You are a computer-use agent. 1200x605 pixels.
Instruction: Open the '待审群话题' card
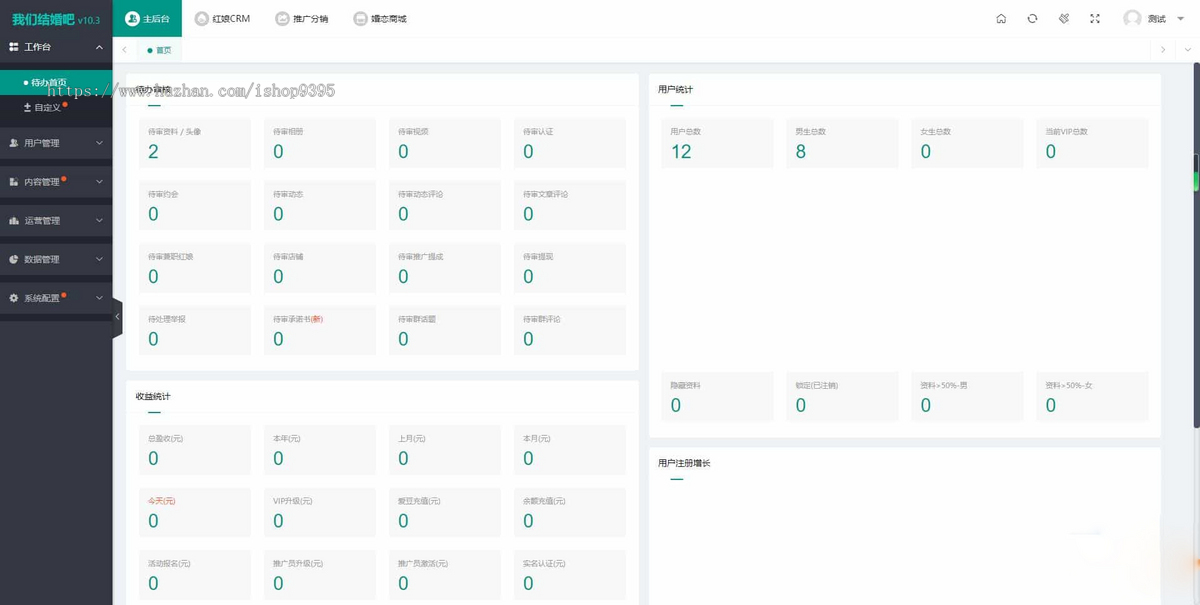coord(445,330)
